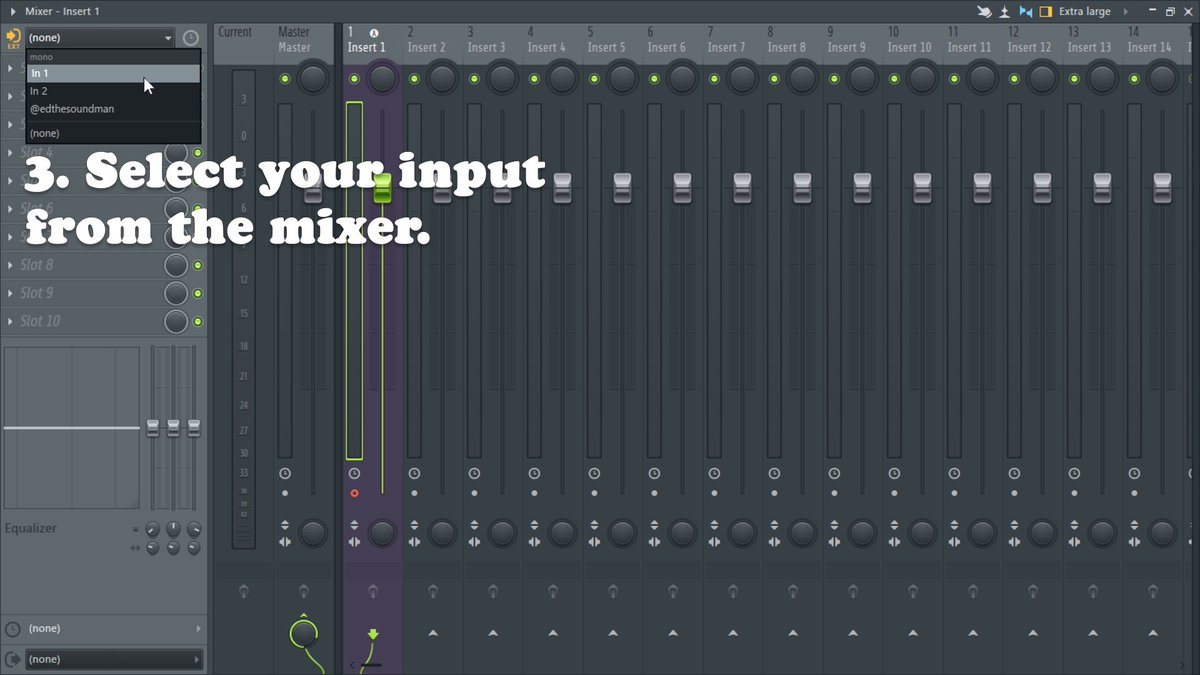Expand Slot 9 options arrow
The image size is (1200, 675).
(10, 293)
